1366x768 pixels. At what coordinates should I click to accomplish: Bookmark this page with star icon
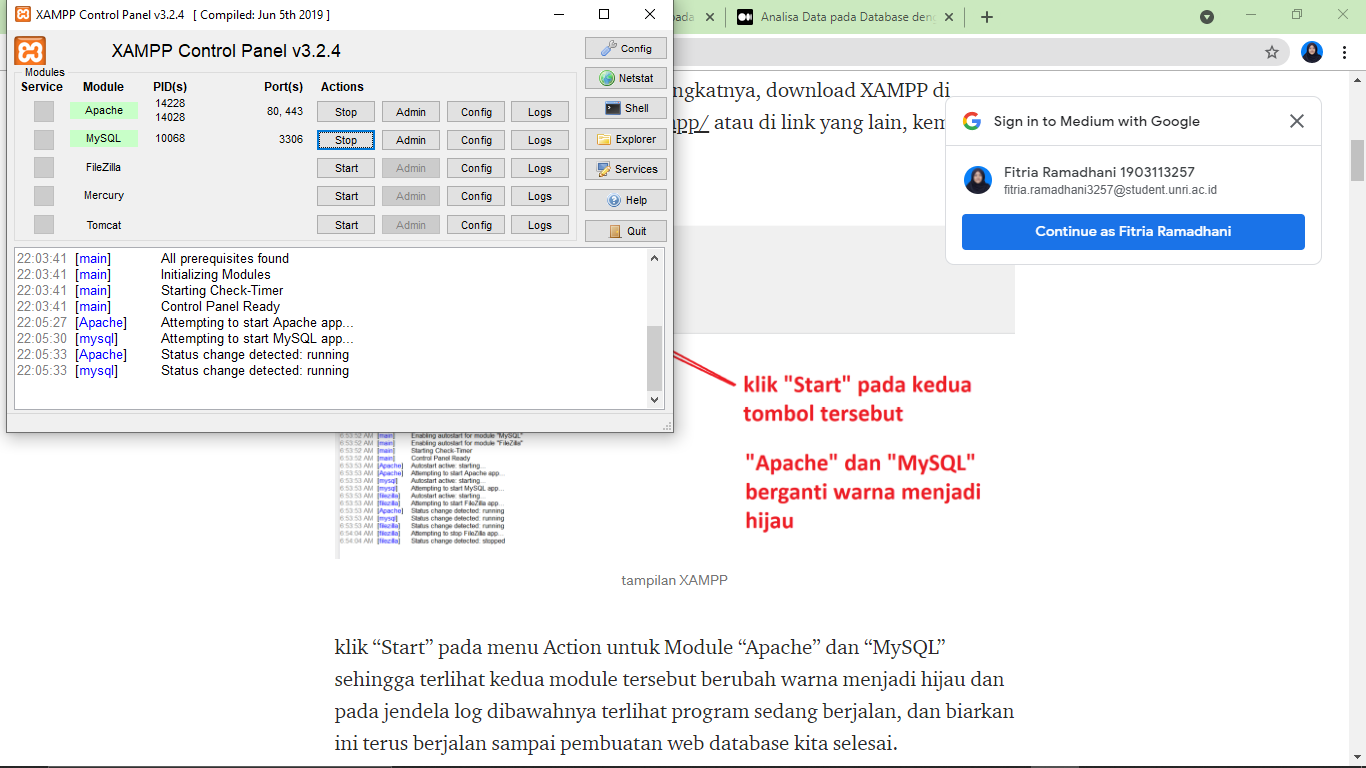point(1272,52)
